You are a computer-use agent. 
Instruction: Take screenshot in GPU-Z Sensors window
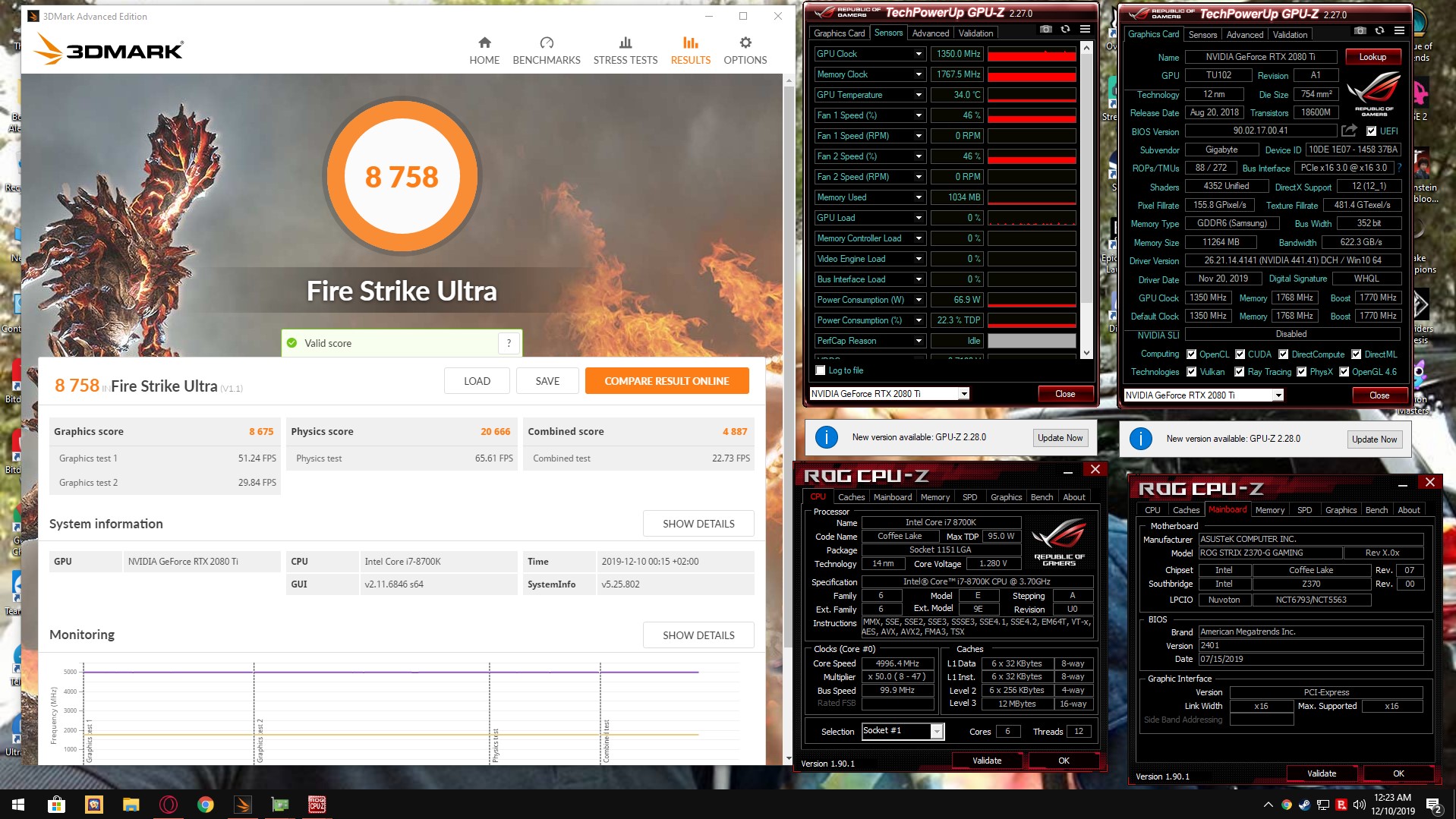[x=1046, y=30]
